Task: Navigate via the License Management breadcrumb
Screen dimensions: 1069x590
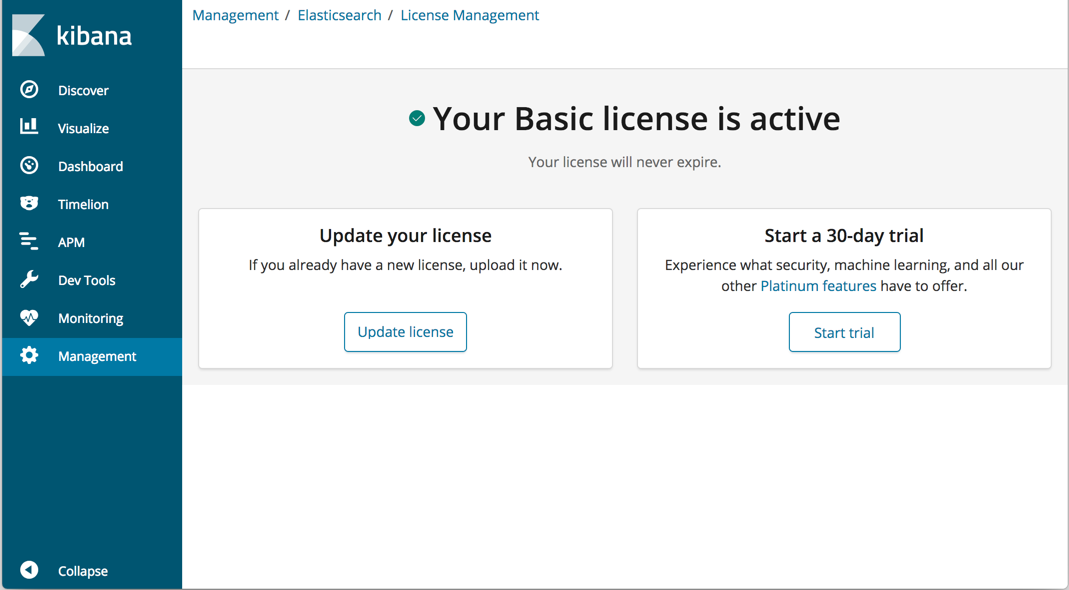Action: tap(470, 15)
